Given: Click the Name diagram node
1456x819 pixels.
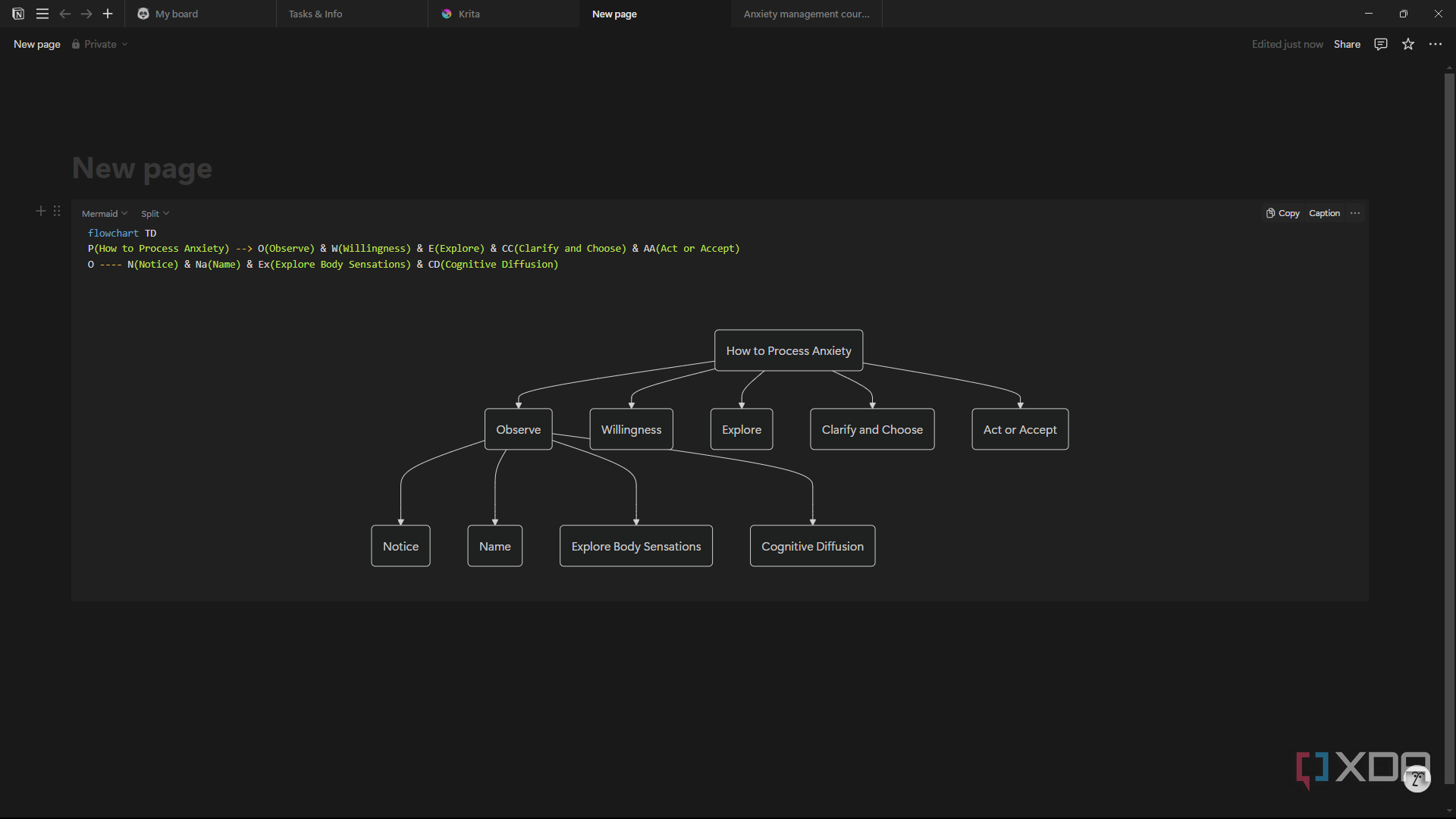Looking at the screenshot, I should [x=494, y=546].
